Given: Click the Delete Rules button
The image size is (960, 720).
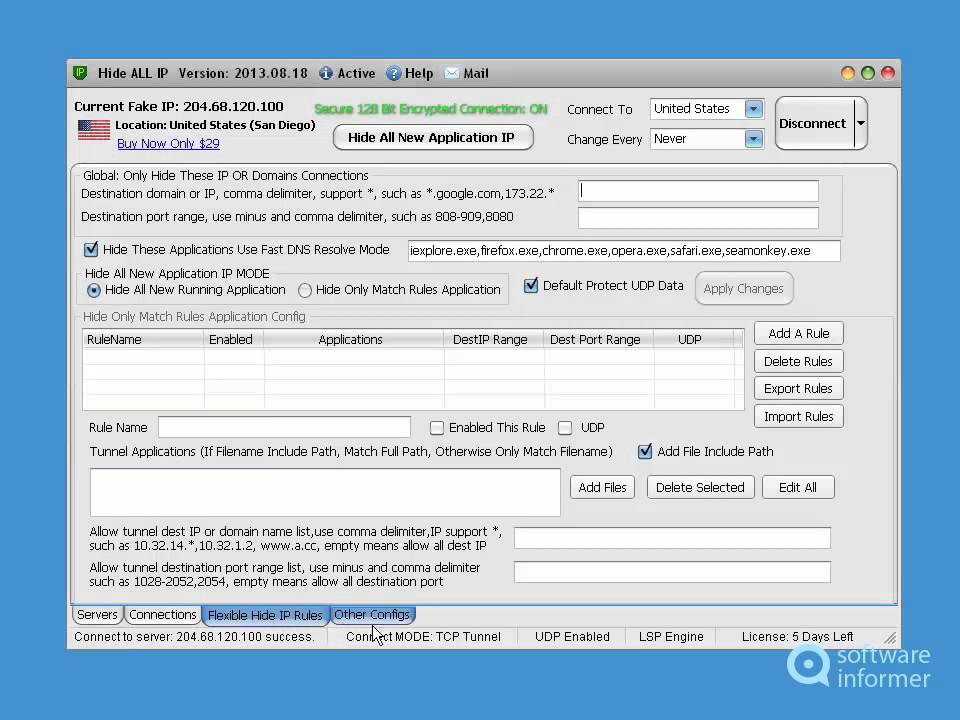Looking at the screenshot, I should [798, 361].
